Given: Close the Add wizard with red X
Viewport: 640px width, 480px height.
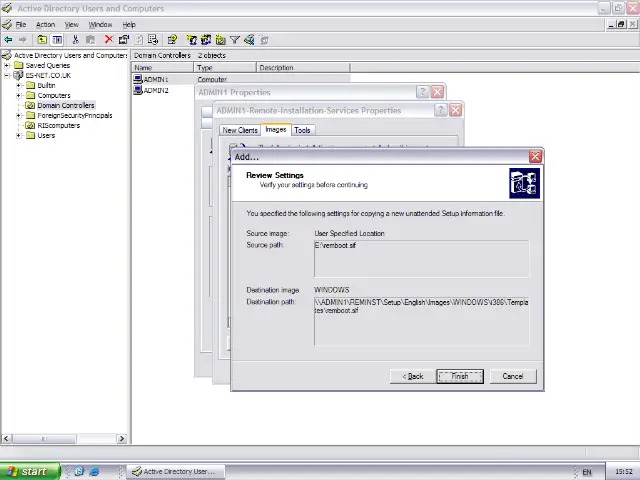Looking at the screenshot, I should click(535, 156).
